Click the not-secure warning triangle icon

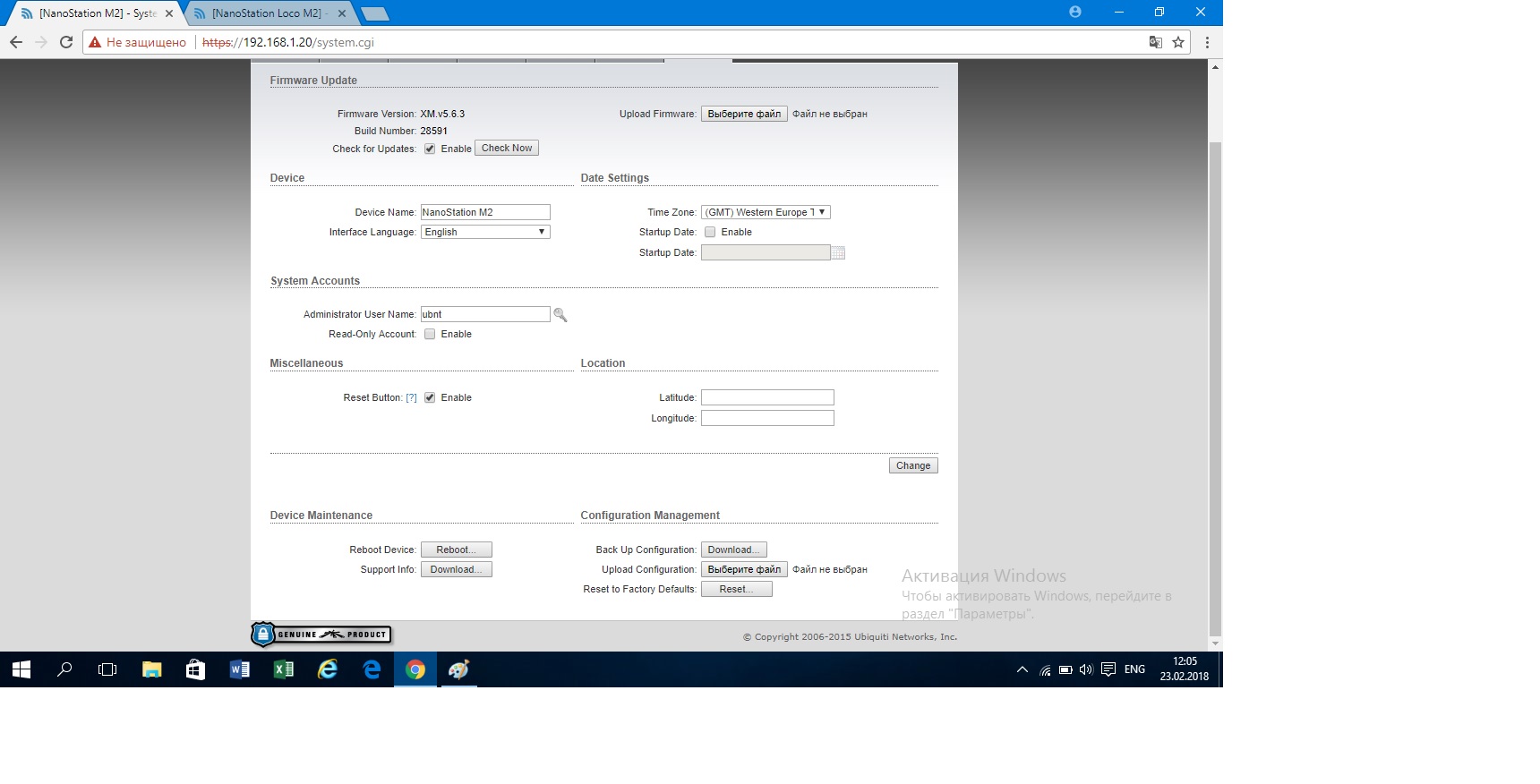click(95, 42)
